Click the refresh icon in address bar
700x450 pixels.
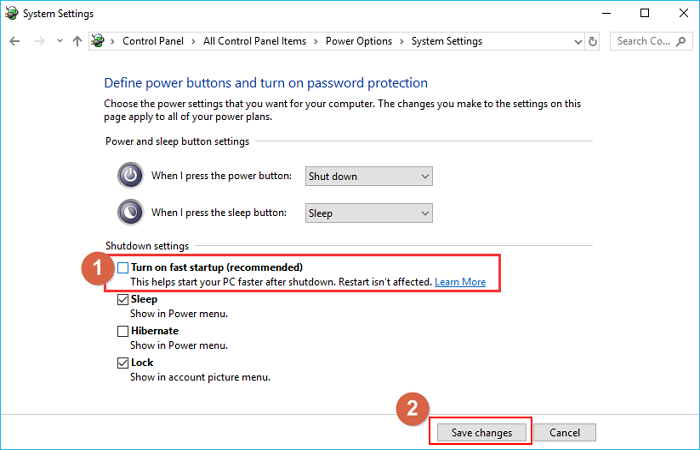(593, 41)
